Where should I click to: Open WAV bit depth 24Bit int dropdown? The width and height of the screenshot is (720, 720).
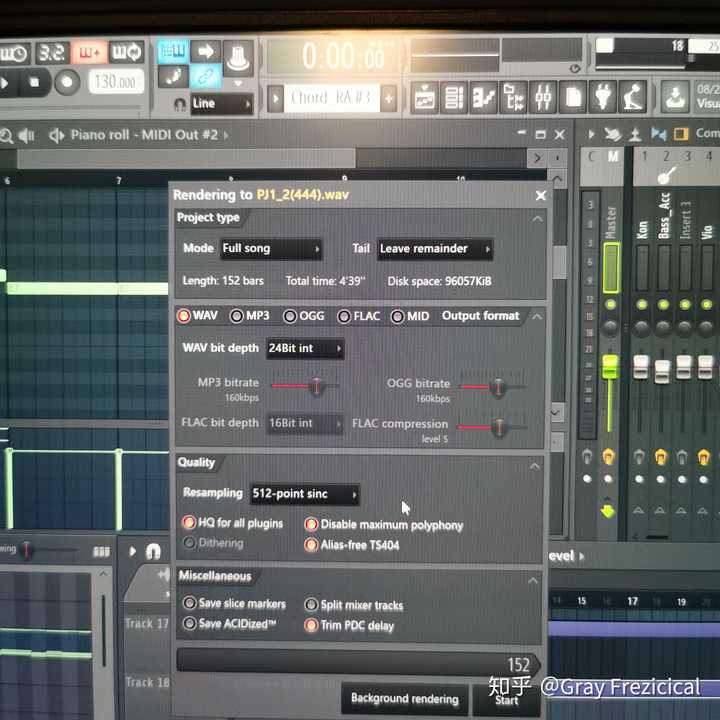pyautogui.click(x=305, y=349)
